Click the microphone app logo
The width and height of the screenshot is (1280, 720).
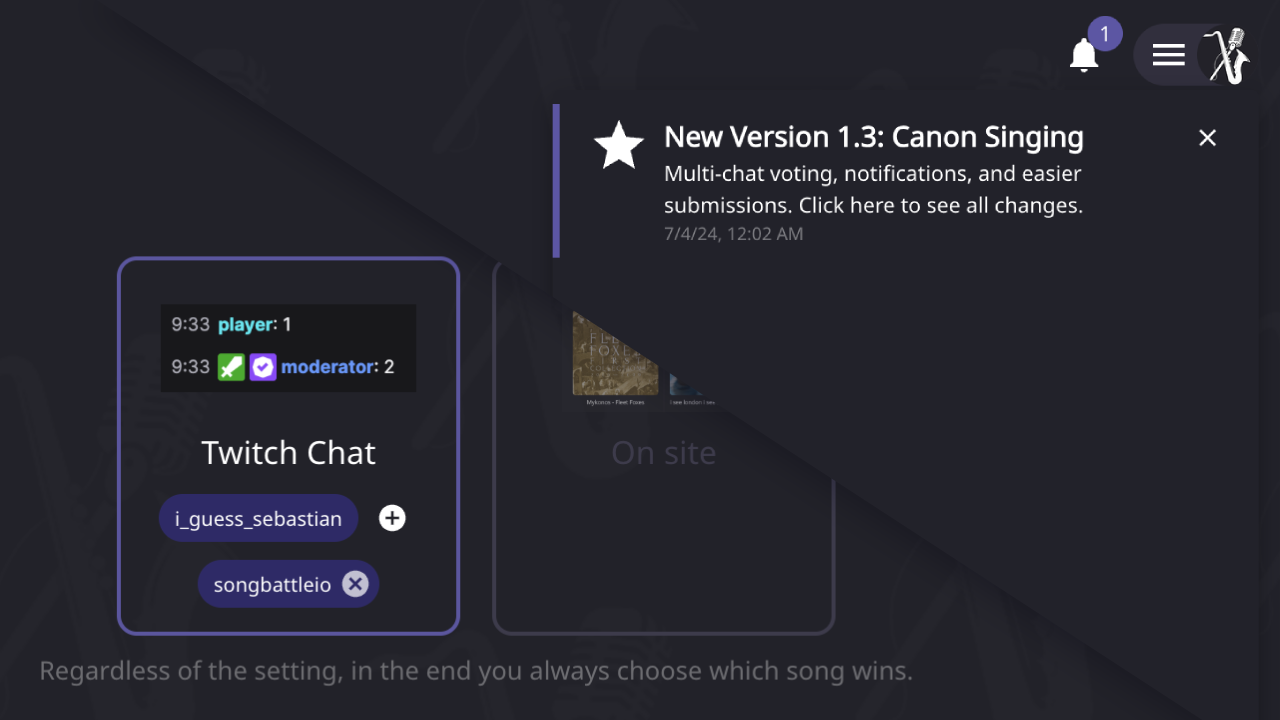1227,55
